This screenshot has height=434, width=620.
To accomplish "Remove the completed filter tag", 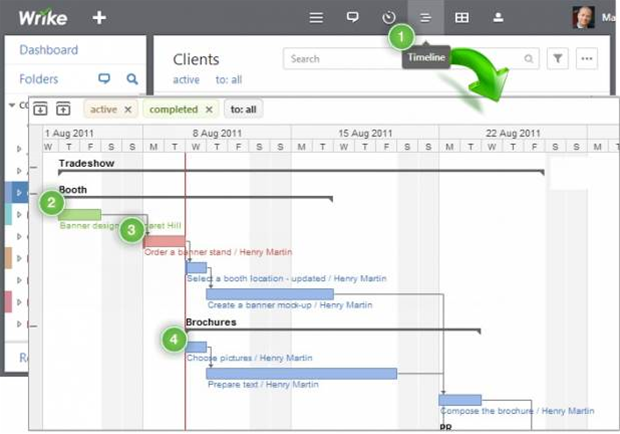I will 208,109.
